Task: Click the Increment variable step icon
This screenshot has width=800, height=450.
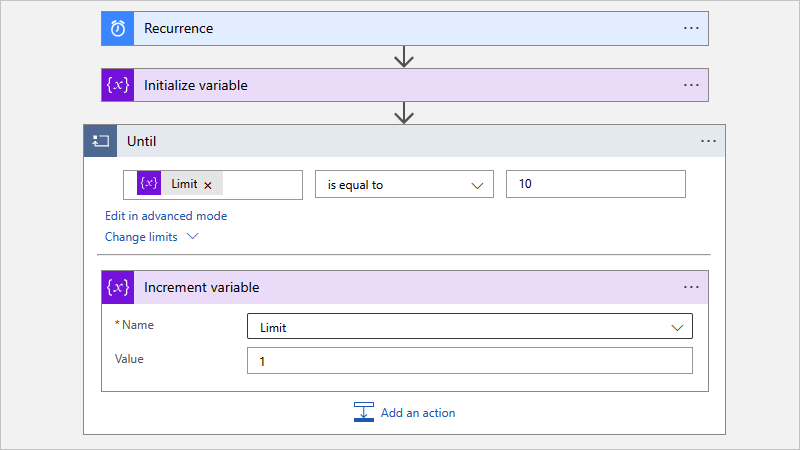Action: [118, 287]
